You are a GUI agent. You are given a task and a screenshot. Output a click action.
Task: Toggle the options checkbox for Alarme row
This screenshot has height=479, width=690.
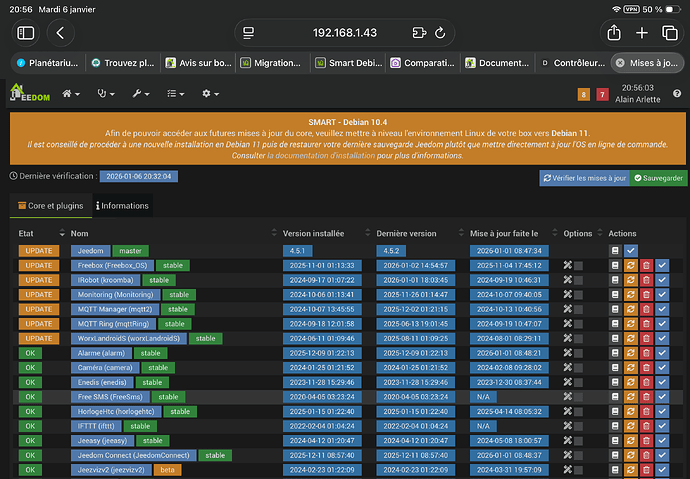579,354
